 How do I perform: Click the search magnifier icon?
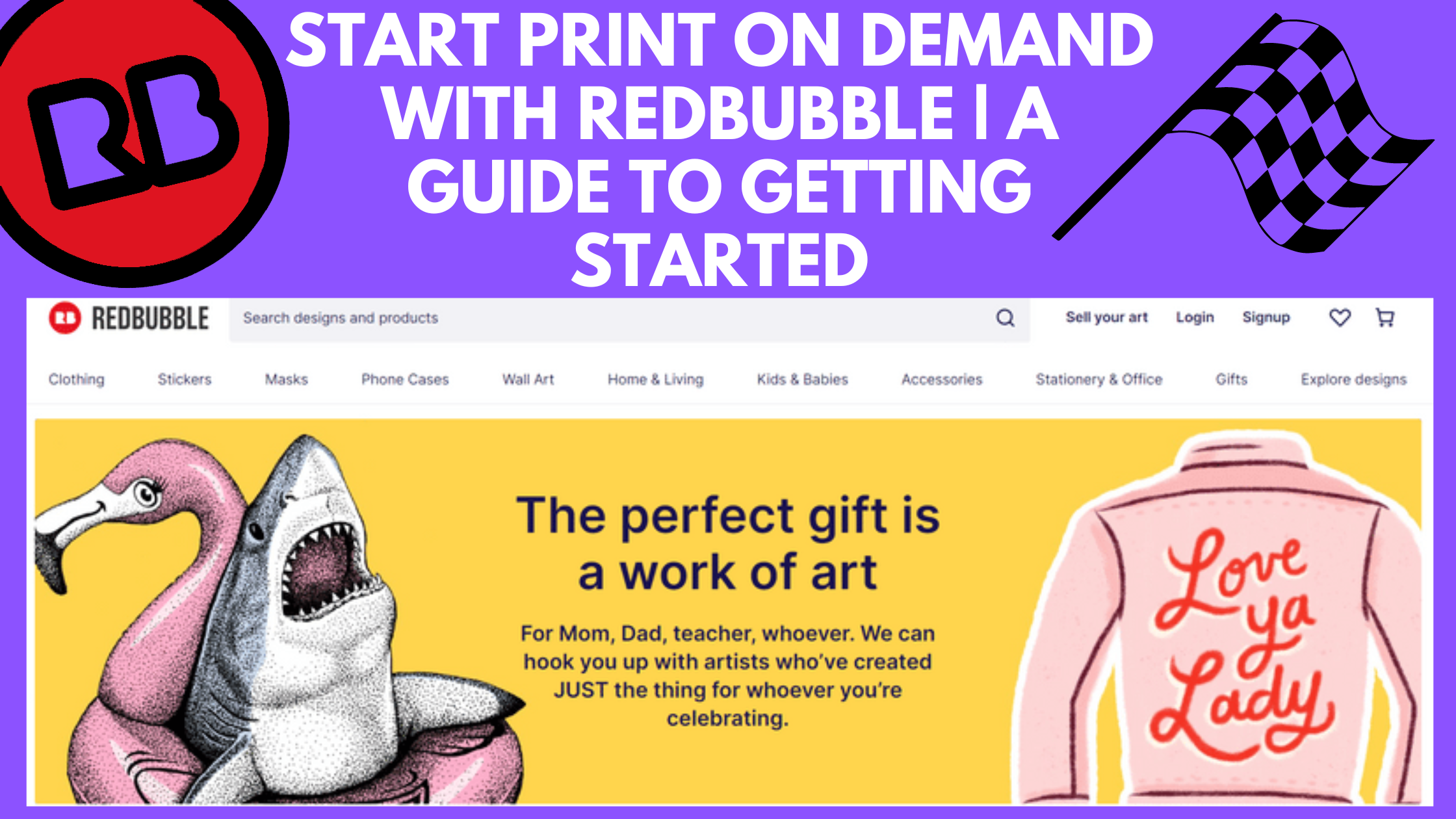[1006, 318]
